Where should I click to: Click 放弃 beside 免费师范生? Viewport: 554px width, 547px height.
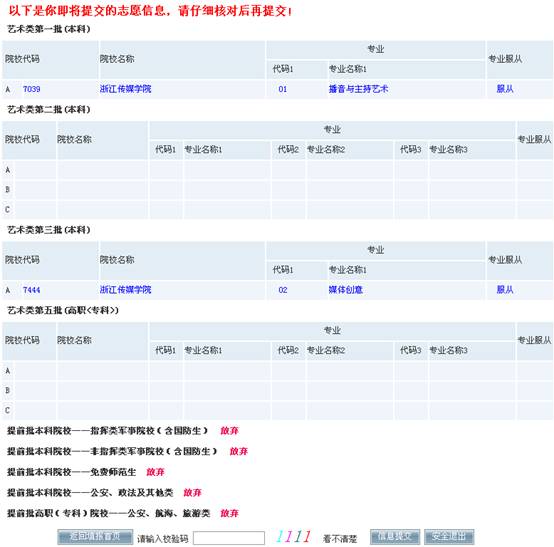tap(155, 472)
